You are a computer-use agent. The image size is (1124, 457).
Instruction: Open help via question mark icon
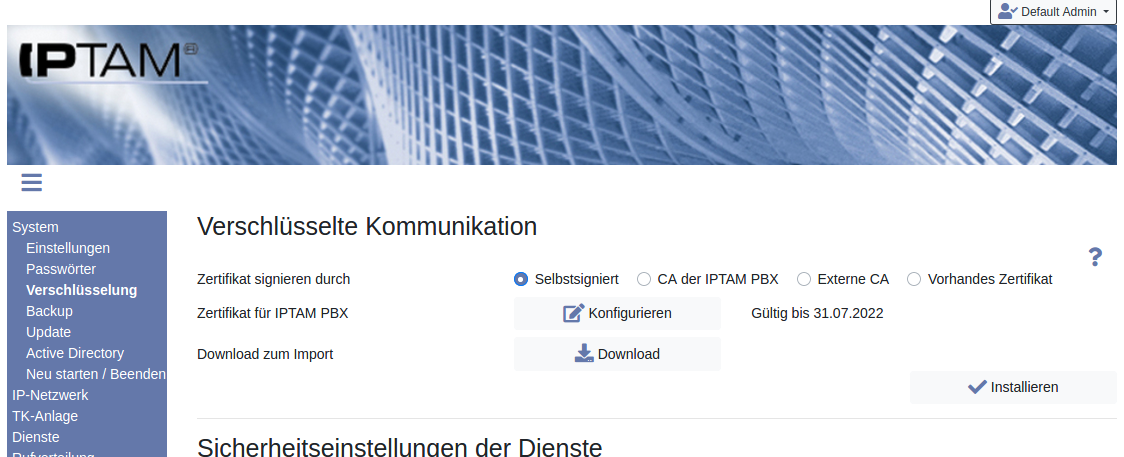[x=1095, y=257]
